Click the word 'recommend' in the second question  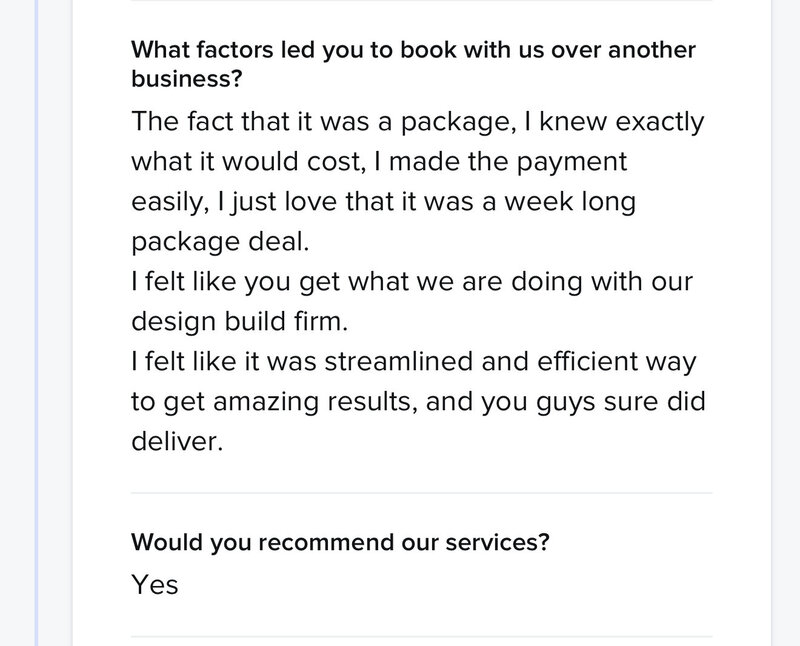coord(326,542)
